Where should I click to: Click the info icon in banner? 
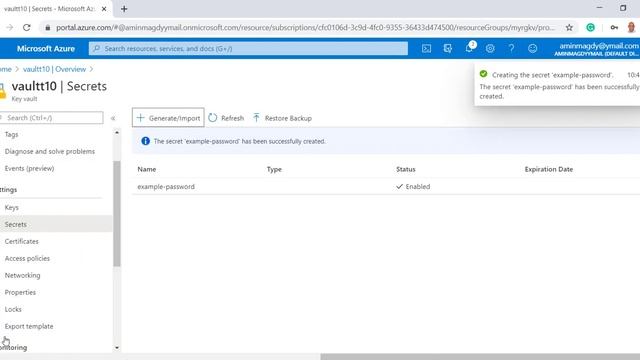tap(145, 141)
